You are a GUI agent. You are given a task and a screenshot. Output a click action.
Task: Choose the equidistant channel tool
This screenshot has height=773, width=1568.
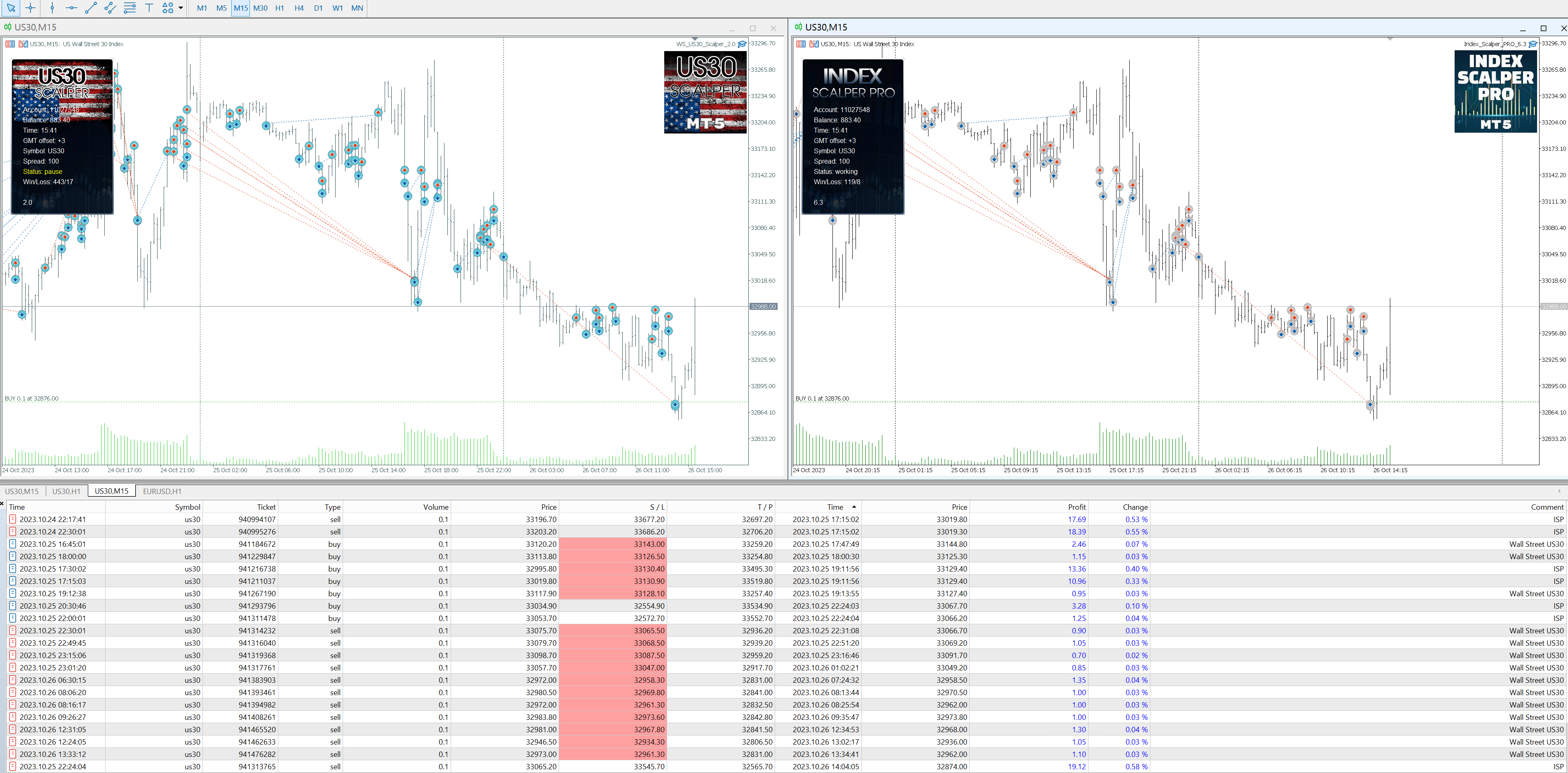pyautogui.click(x=110, y=8)
